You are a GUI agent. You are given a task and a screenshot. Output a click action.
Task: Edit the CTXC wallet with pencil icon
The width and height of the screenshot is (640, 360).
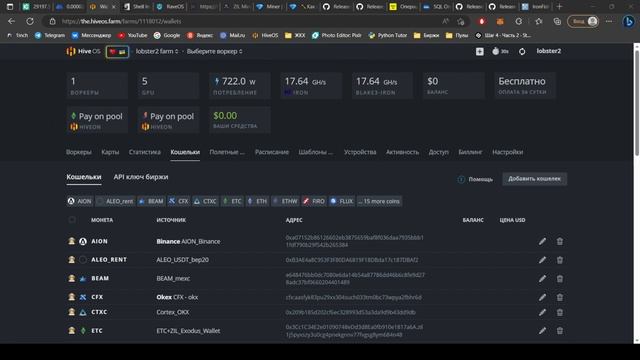pos(542,312)
